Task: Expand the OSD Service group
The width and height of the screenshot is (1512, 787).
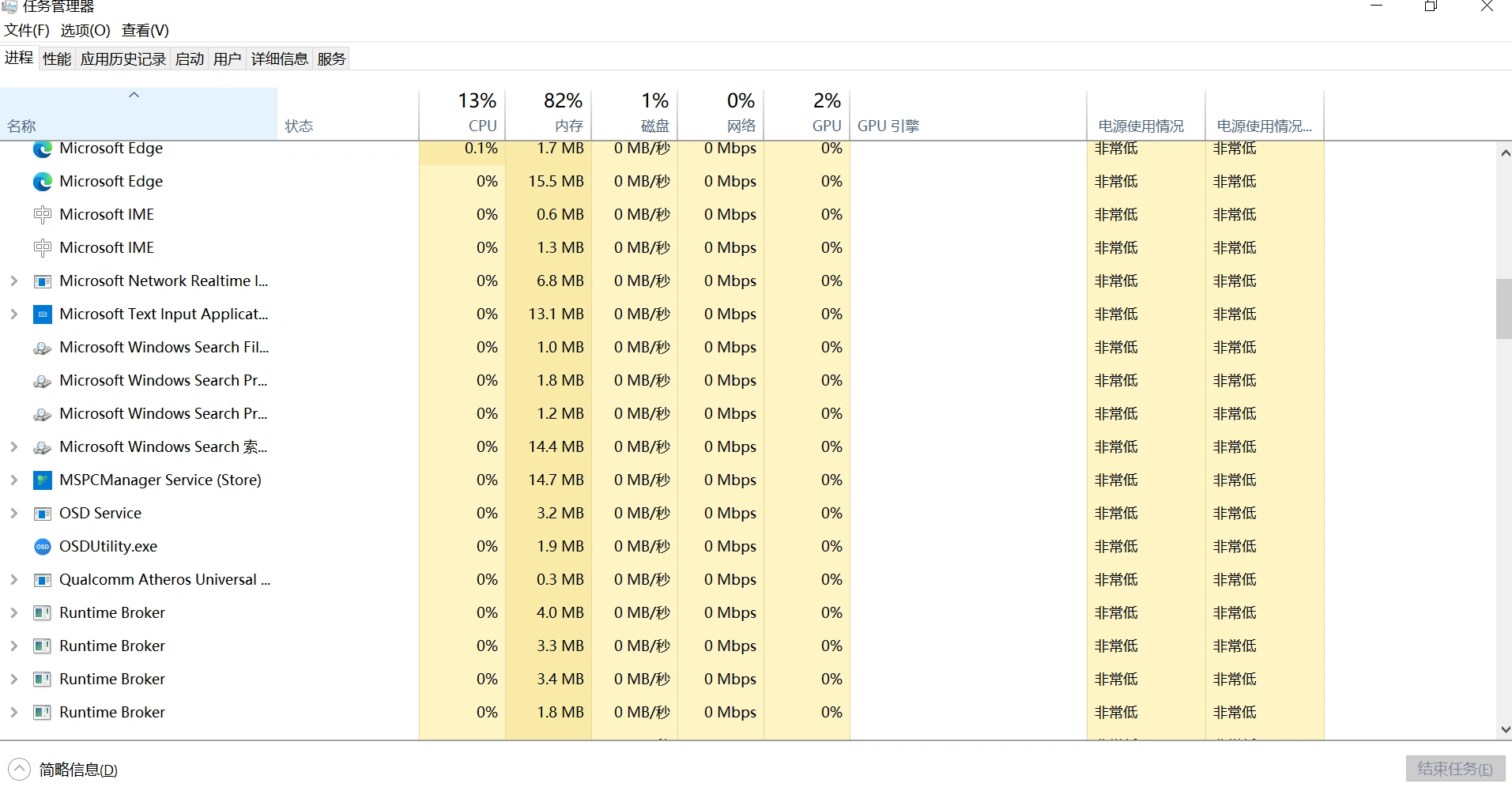Action: (13, 514)
